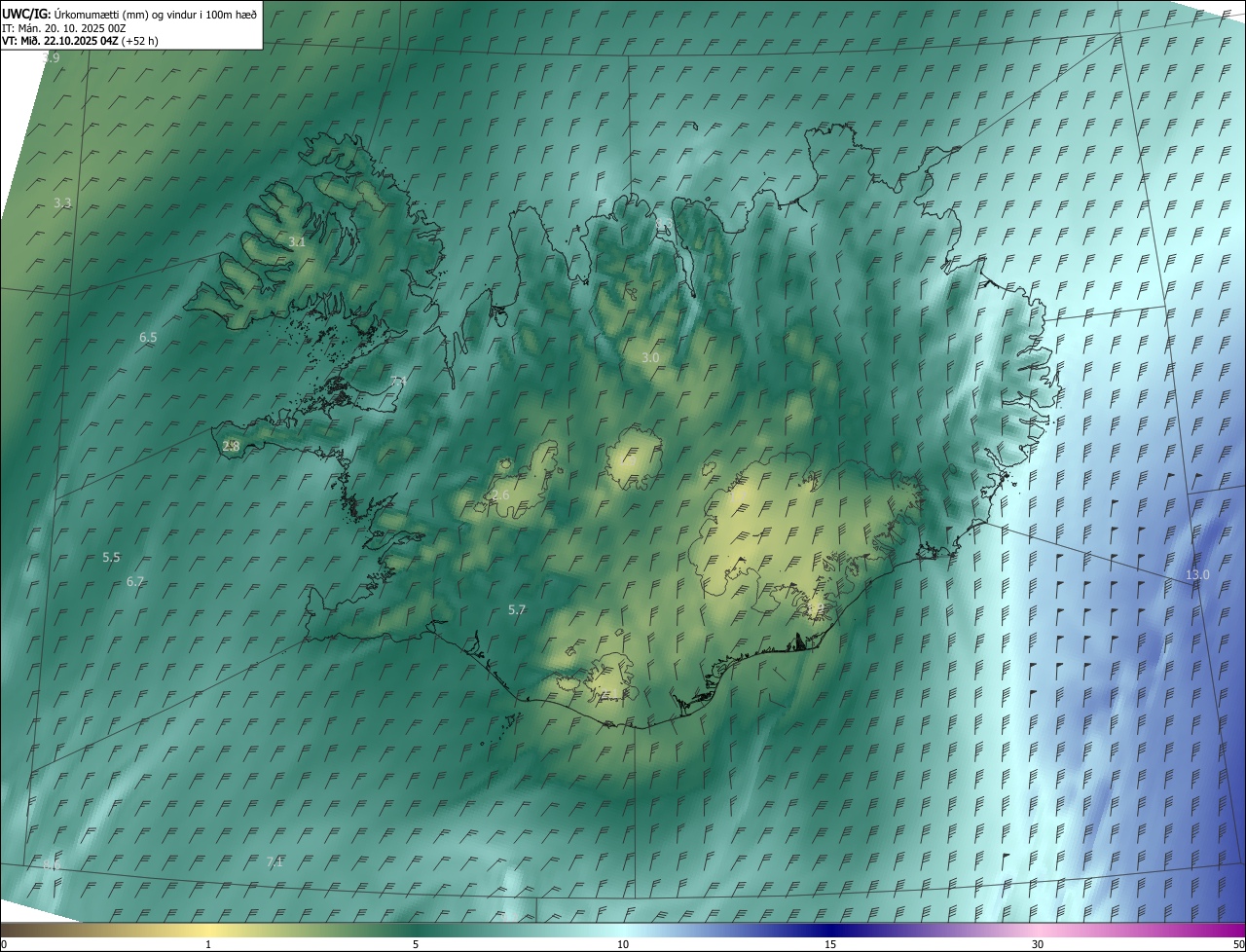Click the "(+52 h)" forecast offset
This screenshot has height=952, width=1246.
[x=140, y=41]
